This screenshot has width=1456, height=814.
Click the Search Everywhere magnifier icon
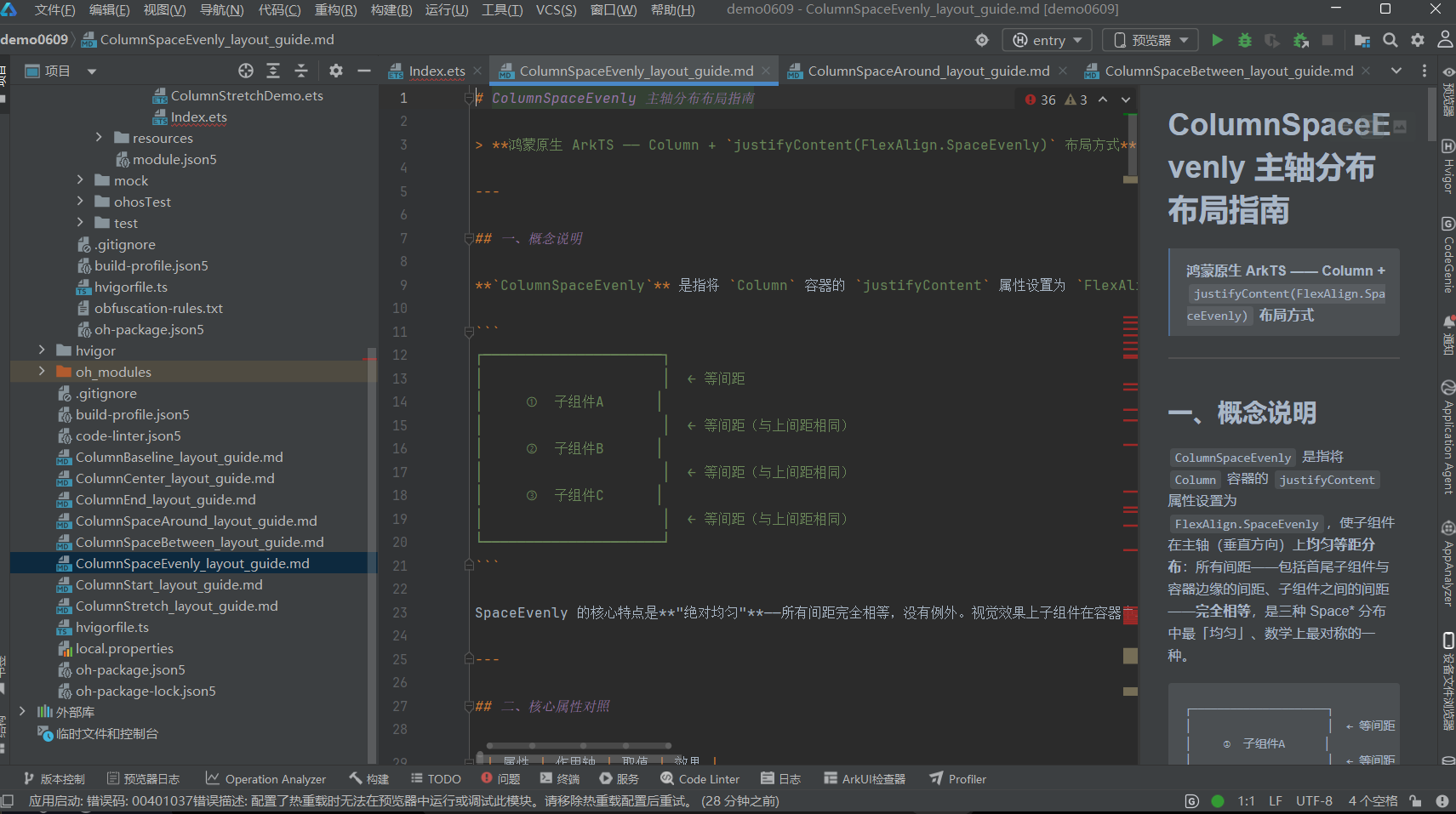1390,40
